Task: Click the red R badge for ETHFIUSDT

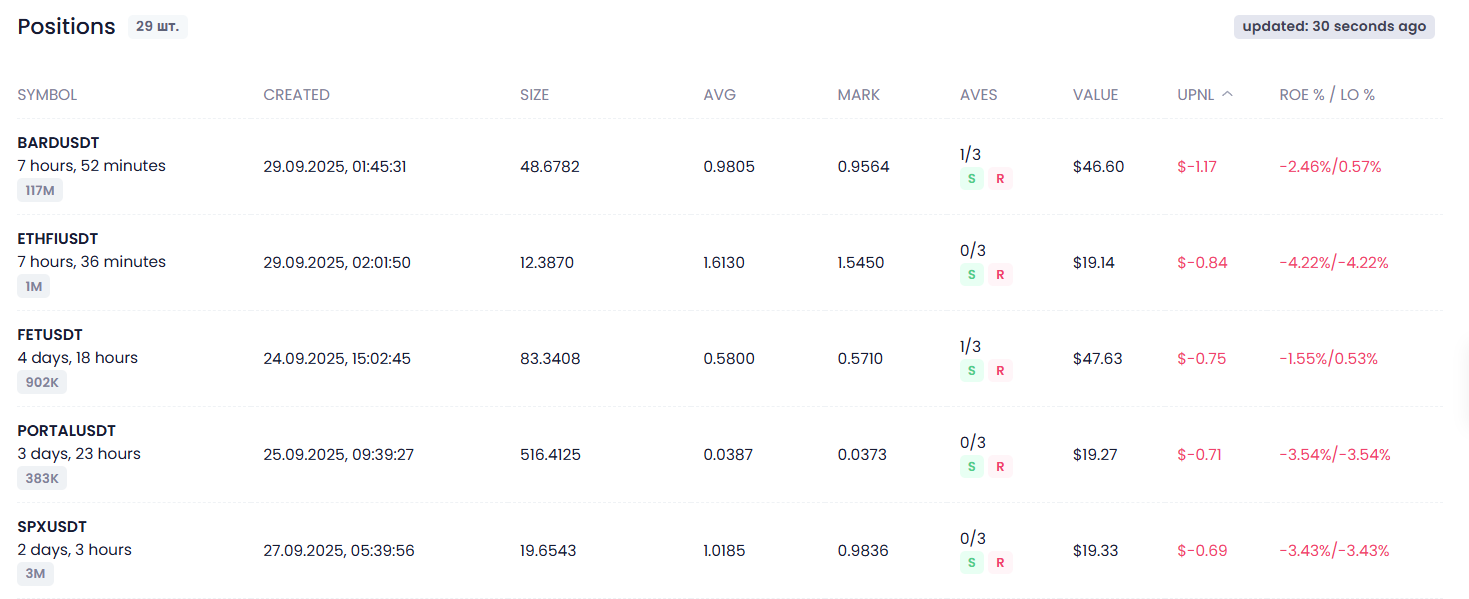Action: pos(1000,275)
